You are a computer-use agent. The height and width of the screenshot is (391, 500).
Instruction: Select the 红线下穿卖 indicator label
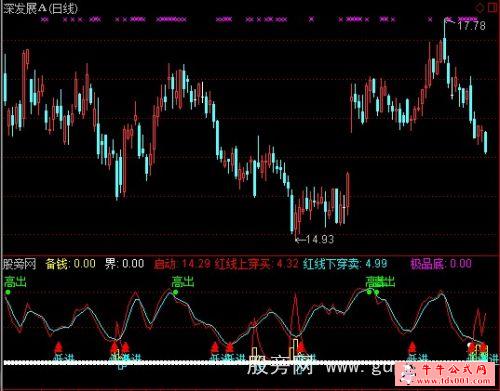(345, 264)
